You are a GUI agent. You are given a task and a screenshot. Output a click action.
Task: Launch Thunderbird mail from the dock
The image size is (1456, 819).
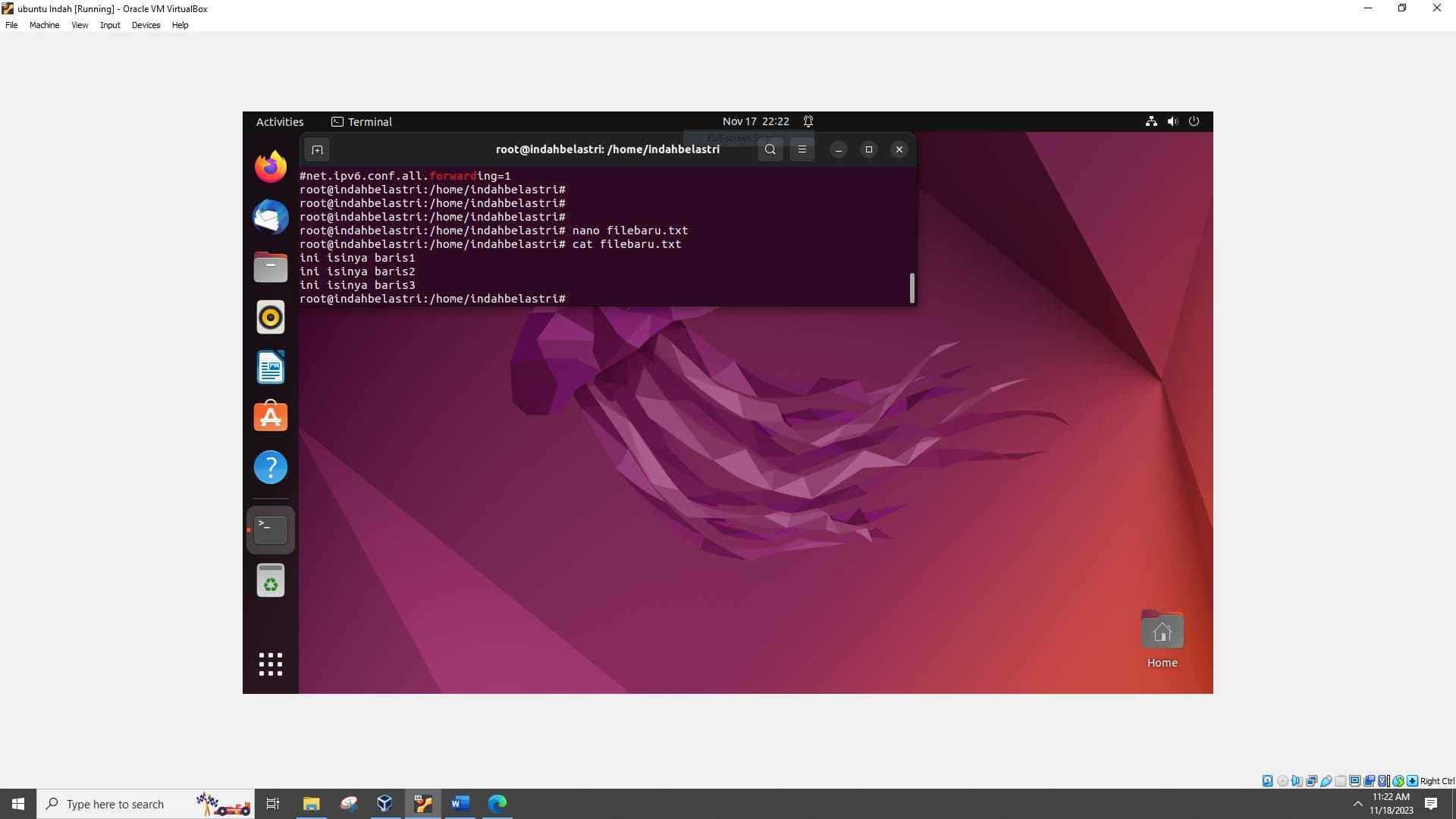point(271,217)
